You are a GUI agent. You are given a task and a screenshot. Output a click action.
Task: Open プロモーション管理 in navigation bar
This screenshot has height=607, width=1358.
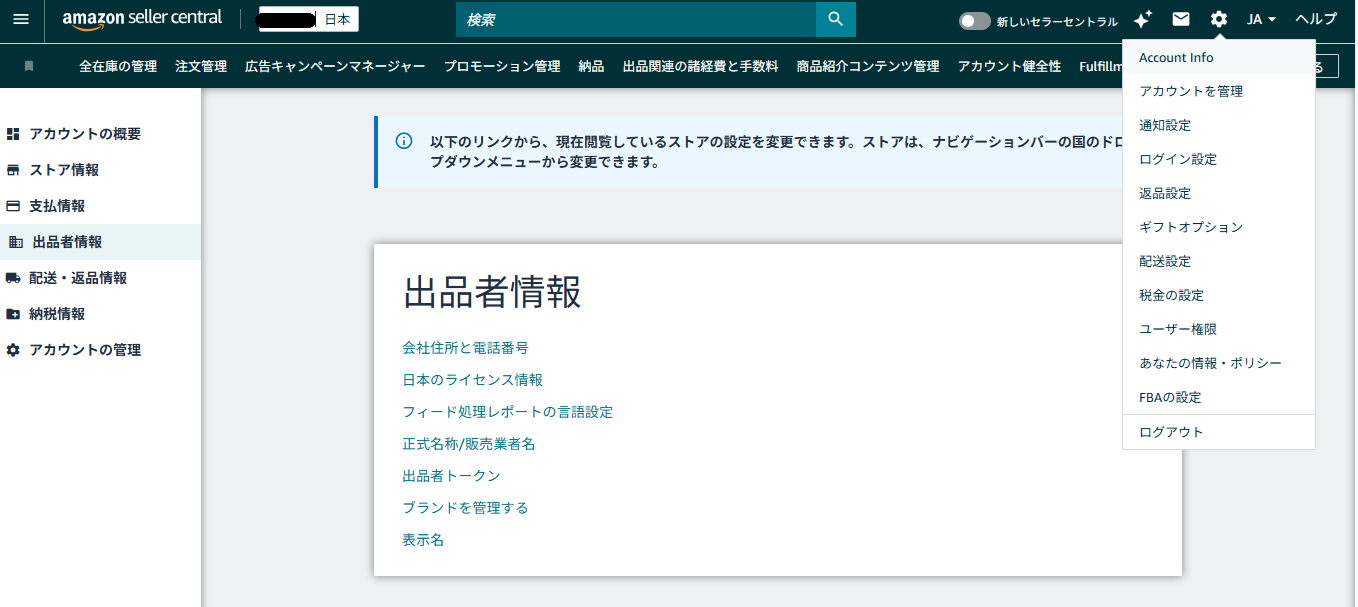click(502, 66)
